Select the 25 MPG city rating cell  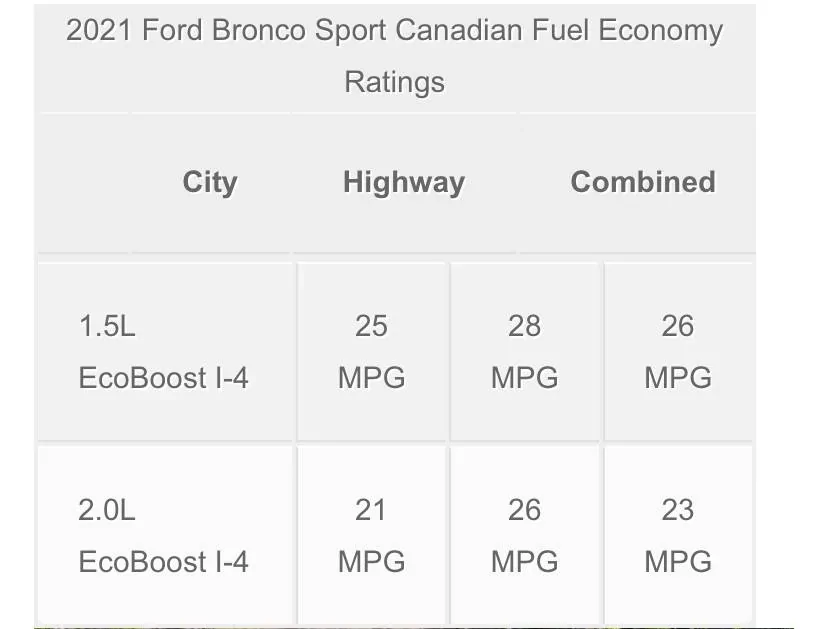point(371,351)
